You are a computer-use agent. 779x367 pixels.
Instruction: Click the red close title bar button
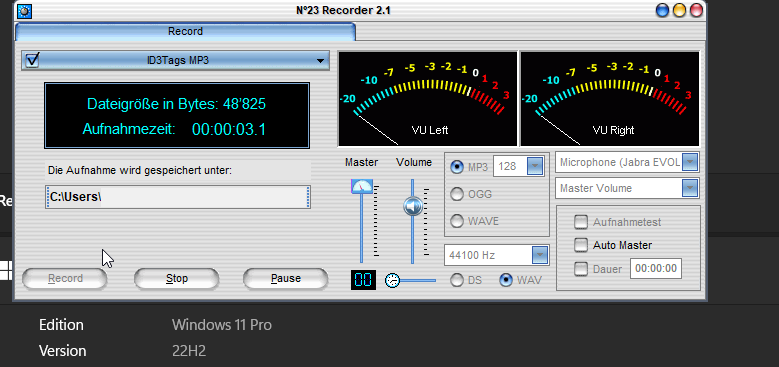click(697, 10)
